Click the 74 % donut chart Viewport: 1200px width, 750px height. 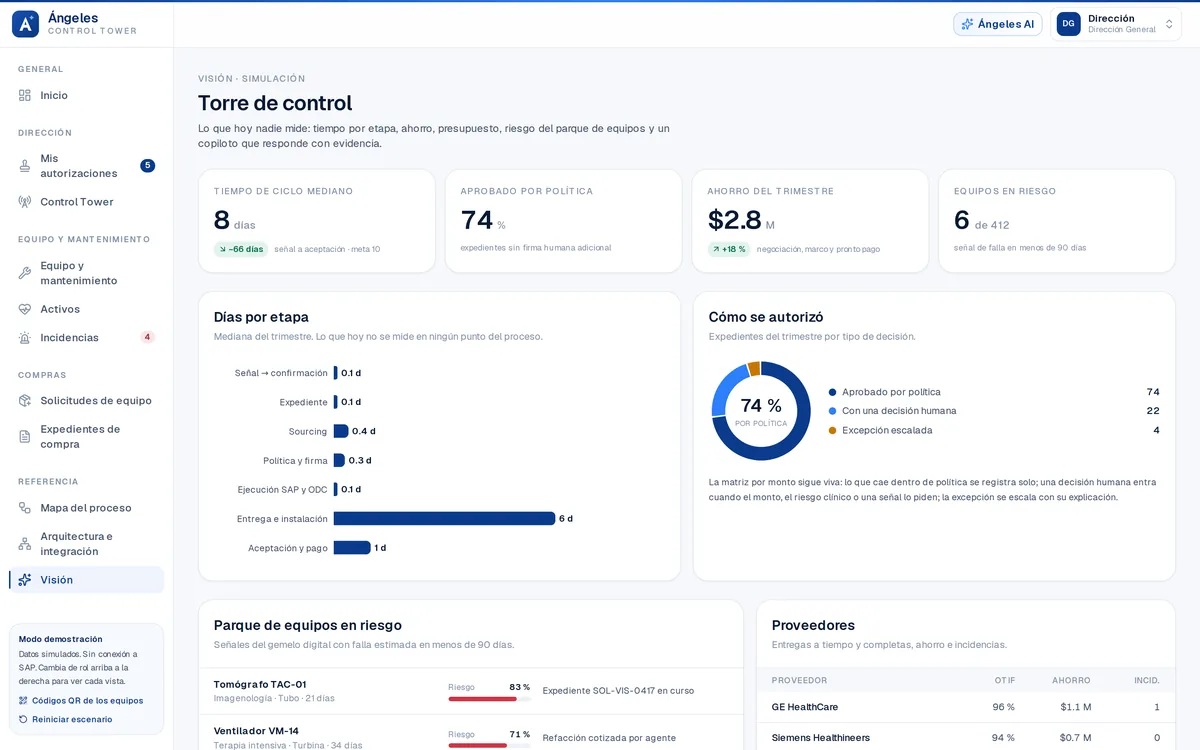761,411
